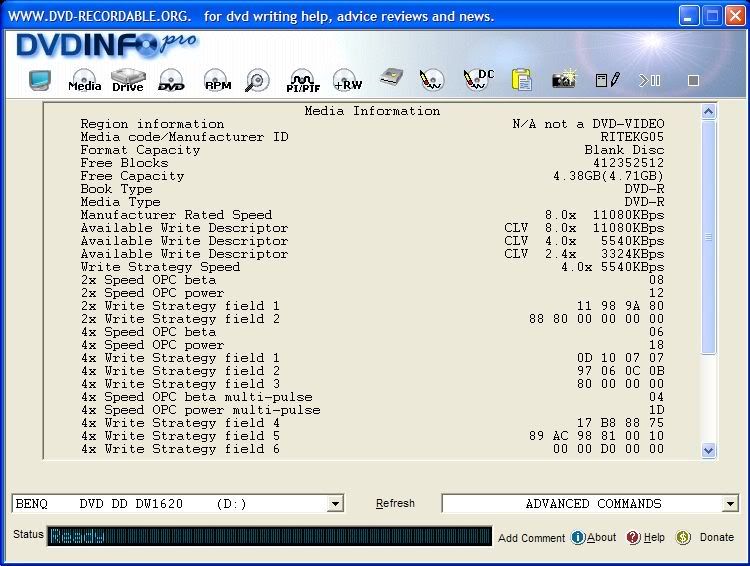Click the scrollbar up arrow

point(708,112)
